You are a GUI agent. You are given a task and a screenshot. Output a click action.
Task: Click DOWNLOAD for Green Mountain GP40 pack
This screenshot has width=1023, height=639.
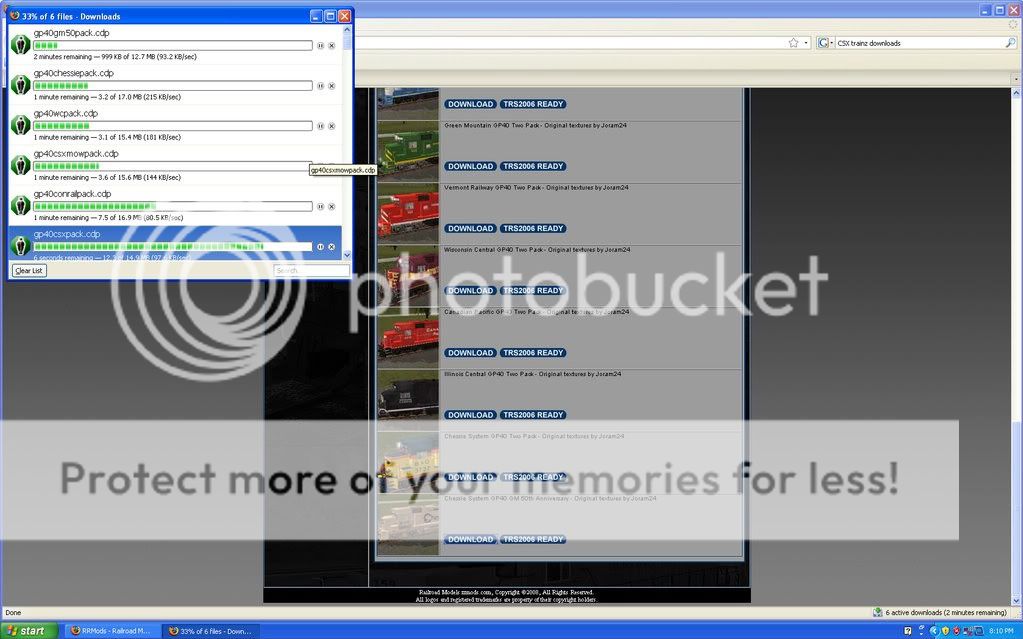click(470, 166)
